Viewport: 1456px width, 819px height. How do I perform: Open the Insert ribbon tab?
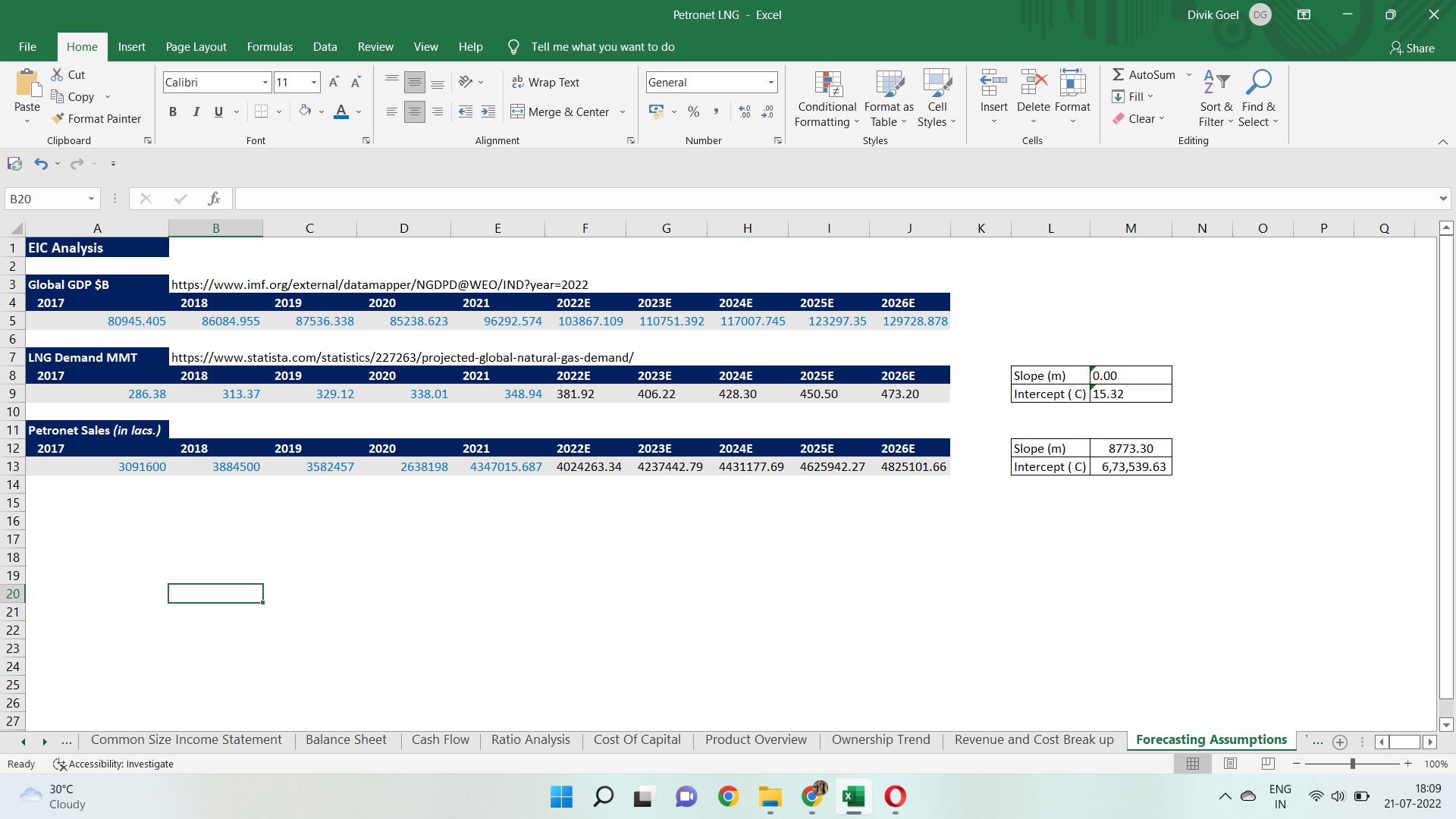tap(131, 46)
